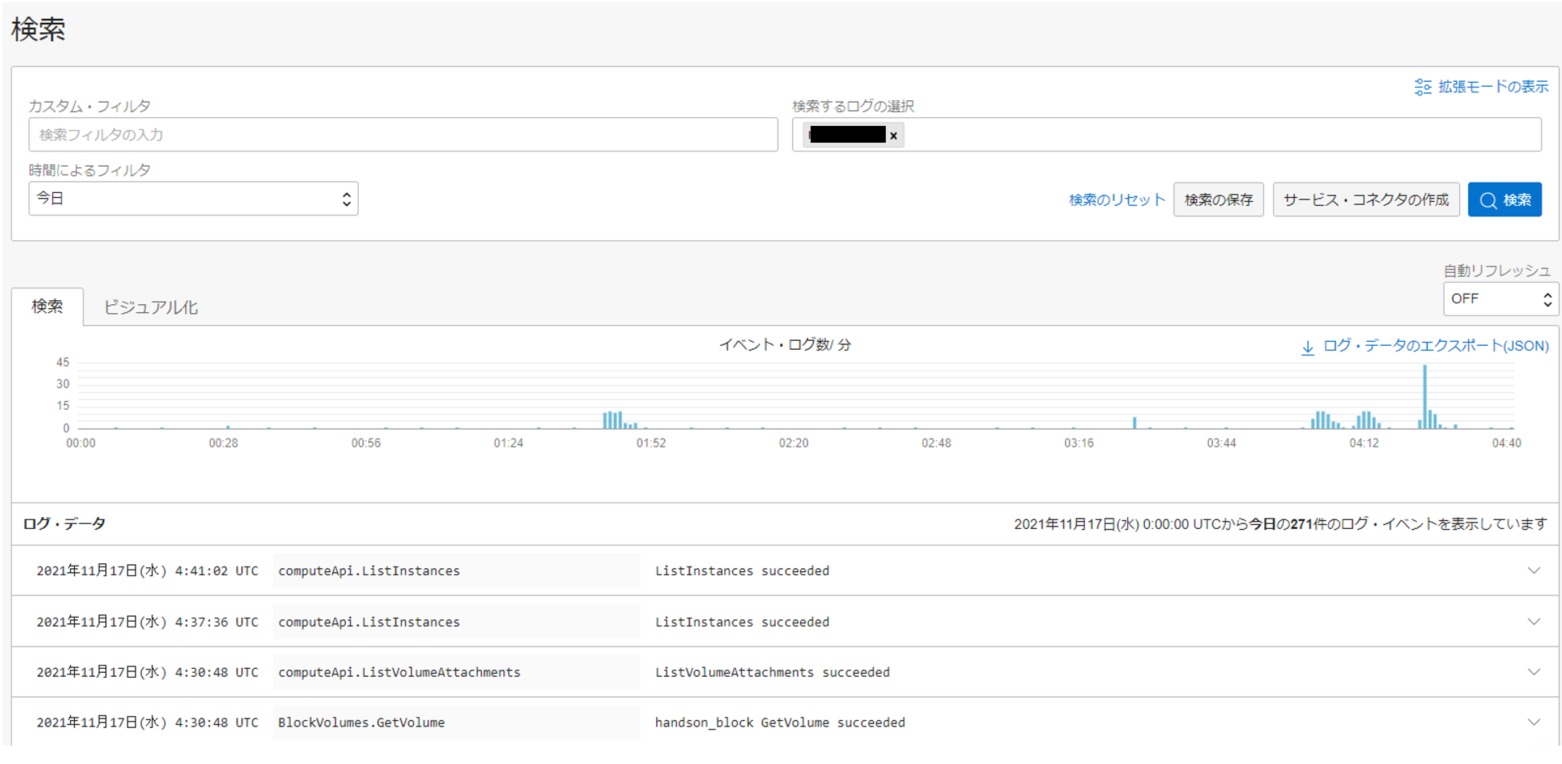
Task: Open the 今日 time filter dropdown
Action: (x=193, y=198)
